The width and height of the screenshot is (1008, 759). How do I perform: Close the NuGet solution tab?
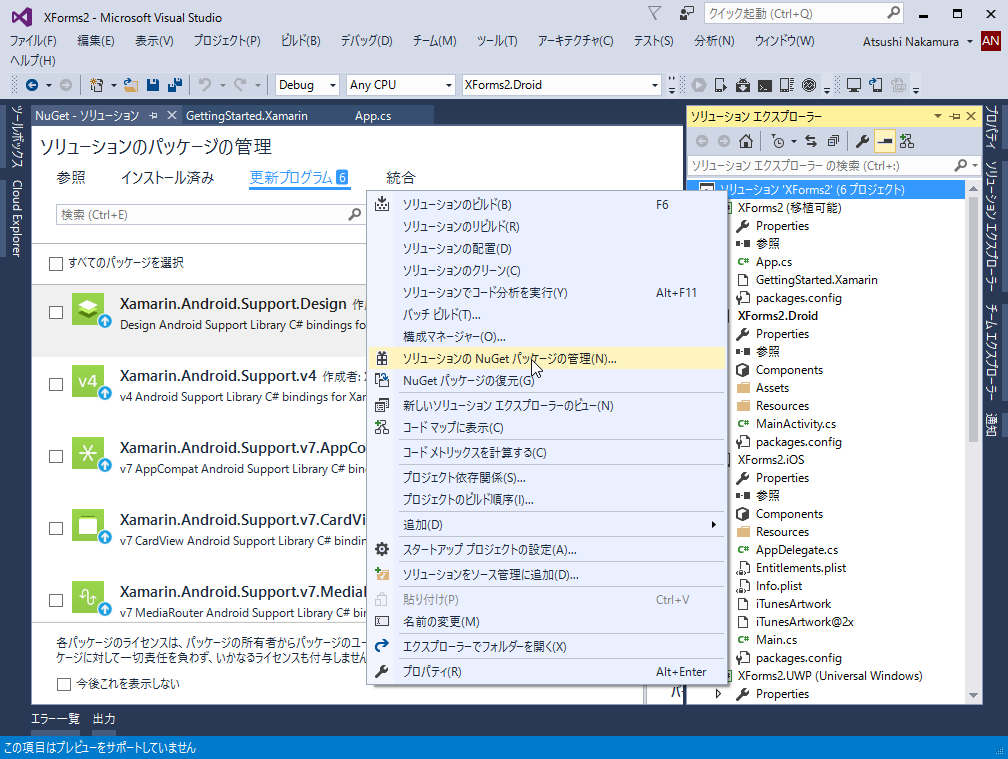click(x=172, y=116)
